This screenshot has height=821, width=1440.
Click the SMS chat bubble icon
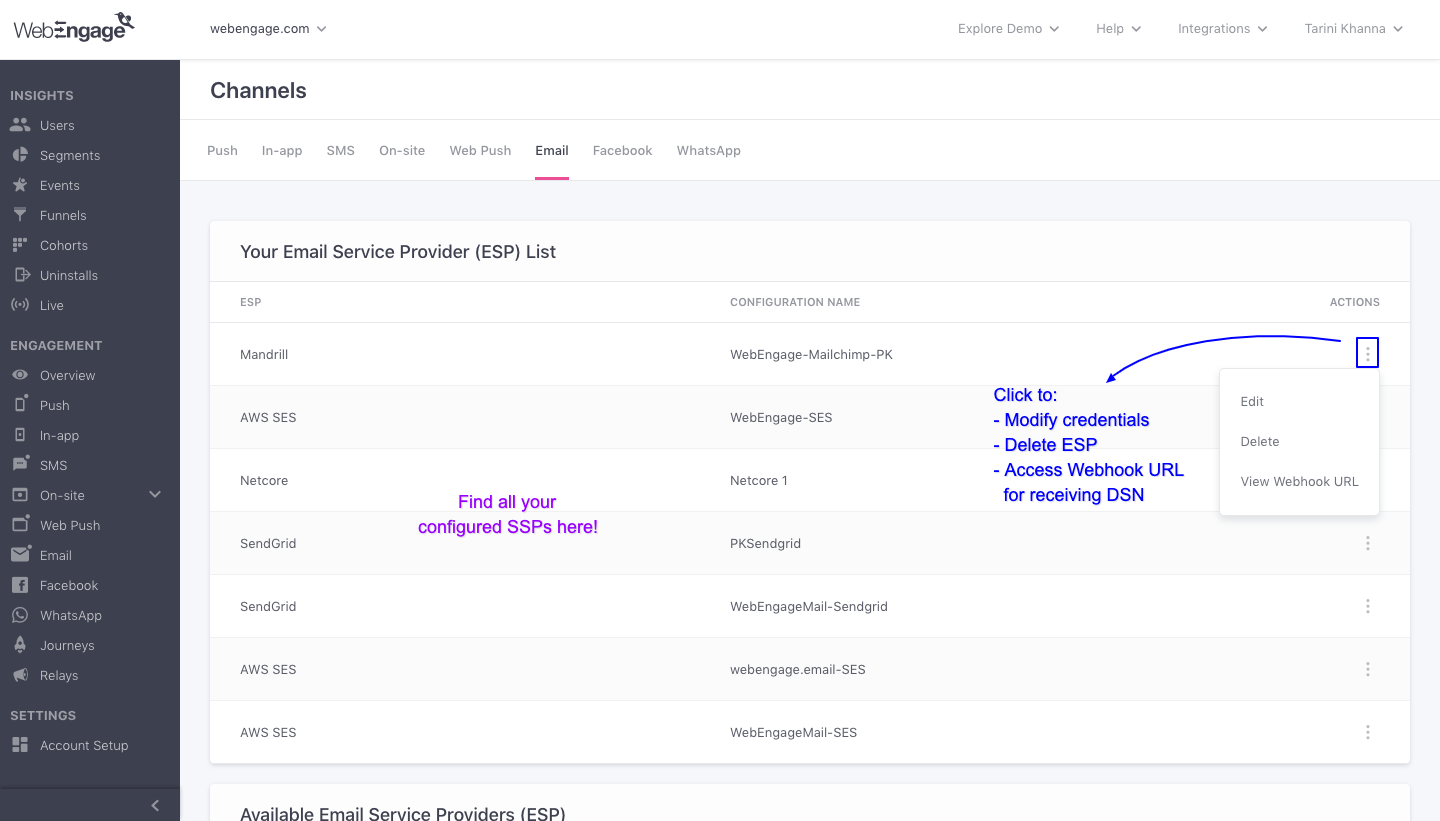(20, 465)
